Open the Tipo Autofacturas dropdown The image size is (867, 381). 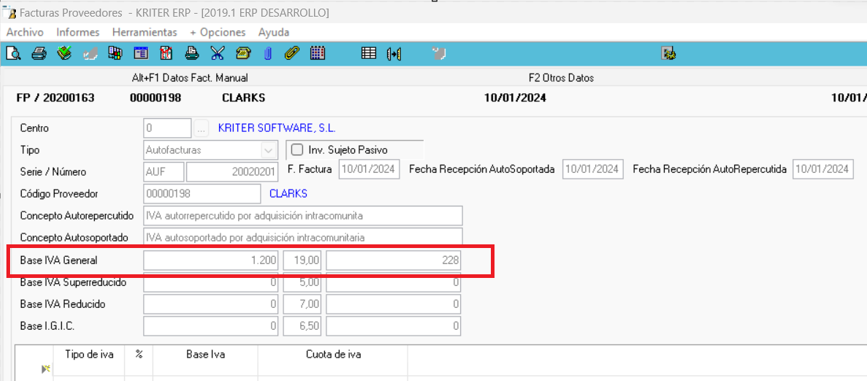click(x=268, y=150)
